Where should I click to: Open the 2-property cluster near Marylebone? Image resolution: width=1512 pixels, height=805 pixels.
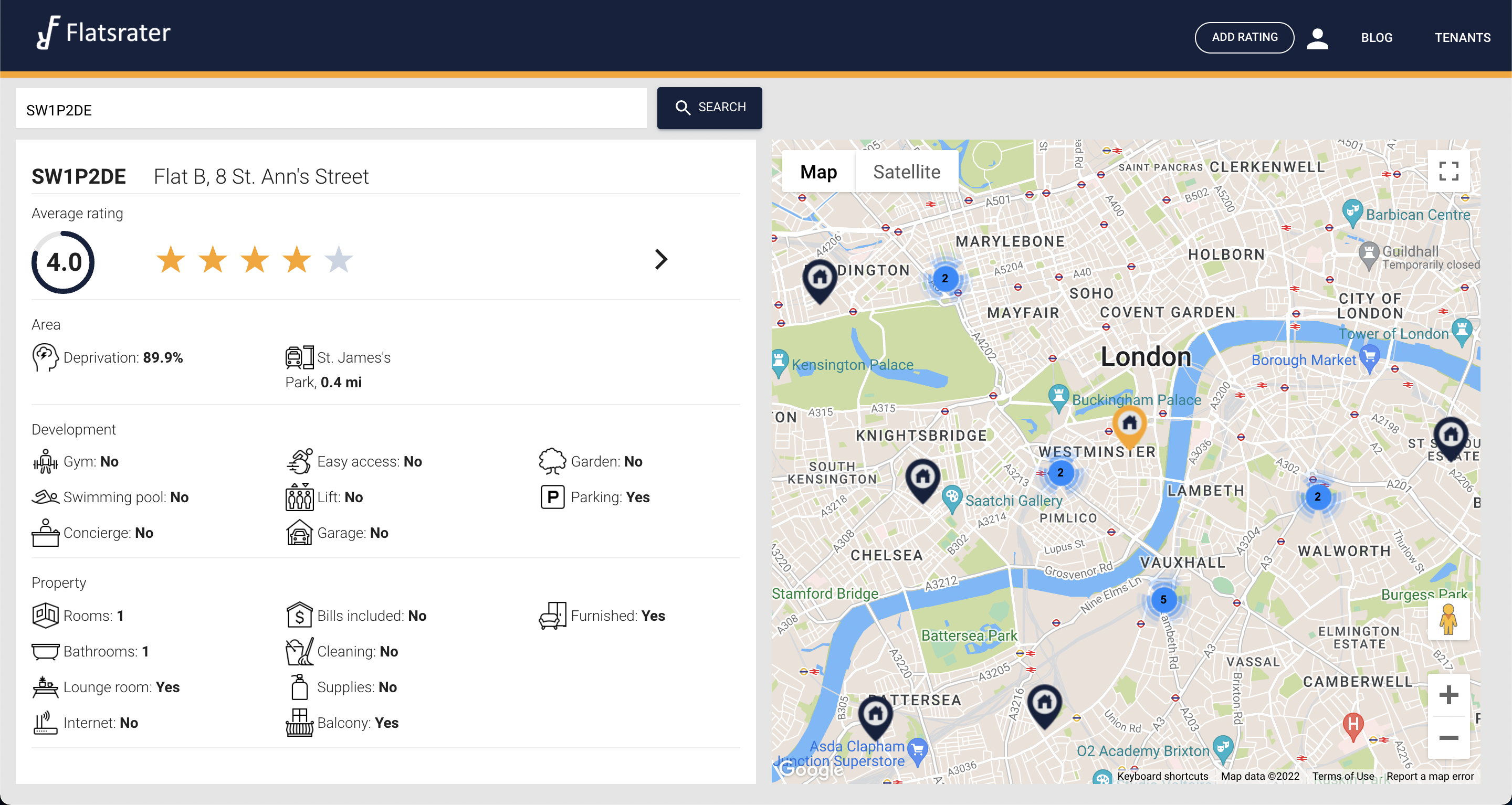[x=945, y=278]
